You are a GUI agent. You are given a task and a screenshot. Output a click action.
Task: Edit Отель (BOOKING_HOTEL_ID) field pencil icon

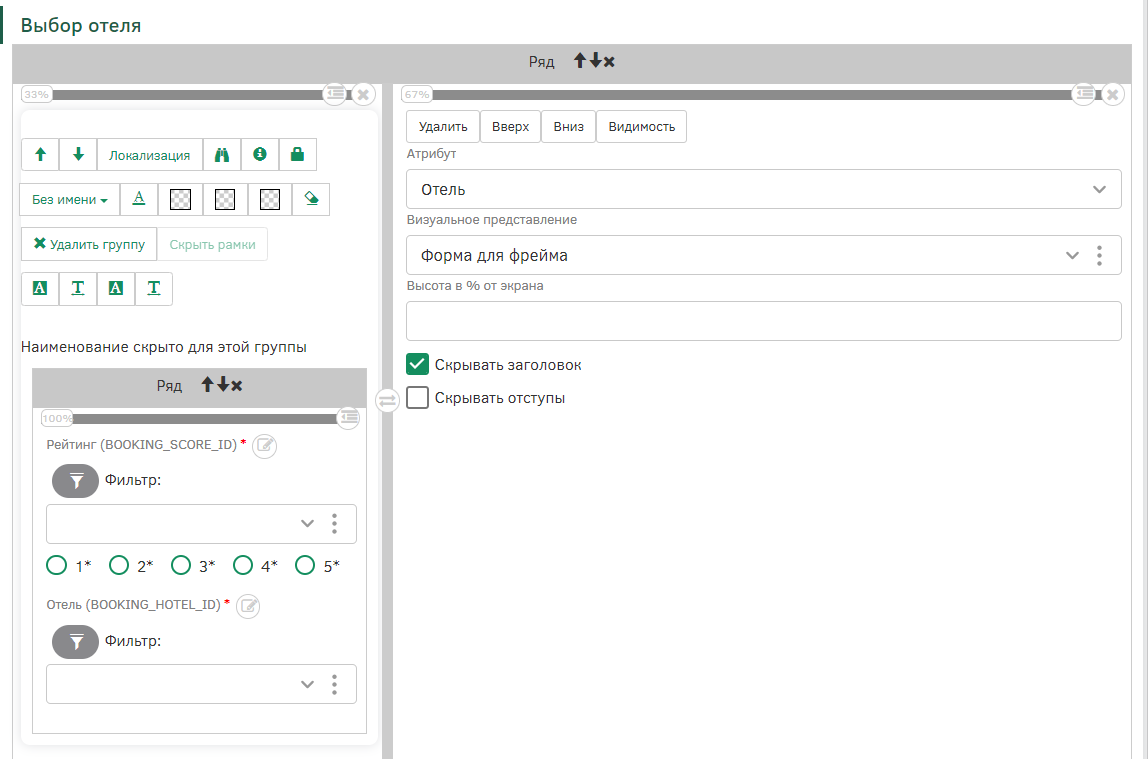248,605
